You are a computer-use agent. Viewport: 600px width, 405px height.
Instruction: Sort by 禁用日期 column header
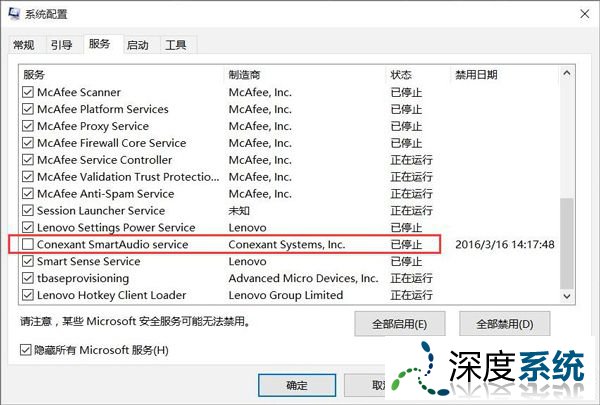click(505, 75)
